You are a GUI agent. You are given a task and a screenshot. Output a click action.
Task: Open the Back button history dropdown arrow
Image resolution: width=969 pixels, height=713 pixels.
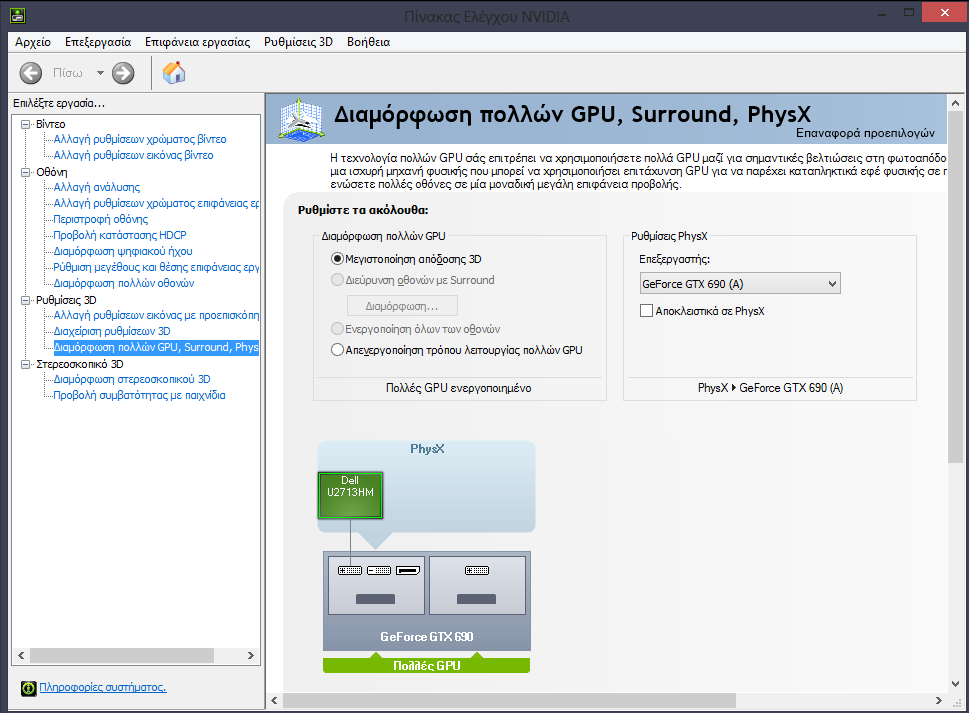pos(100,73)
